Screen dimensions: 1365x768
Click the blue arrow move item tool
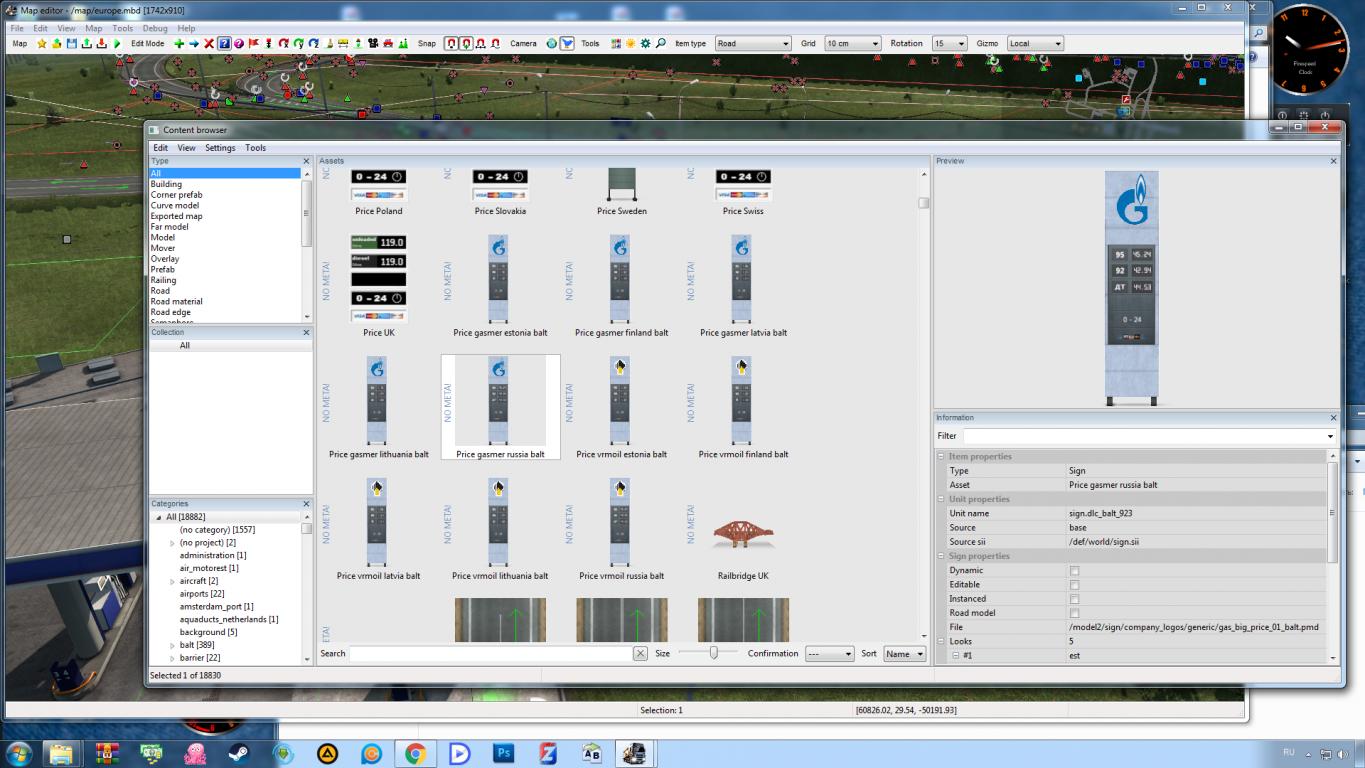tap(194, 44)
